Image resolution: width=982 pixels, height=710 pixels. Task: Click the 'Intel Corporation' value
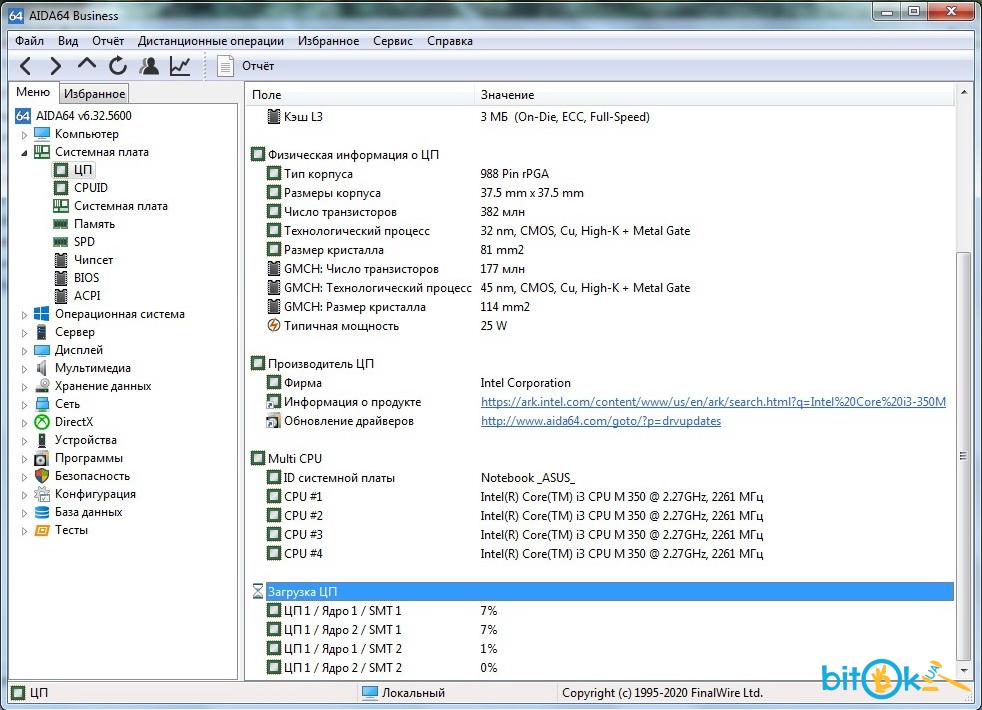525,383
